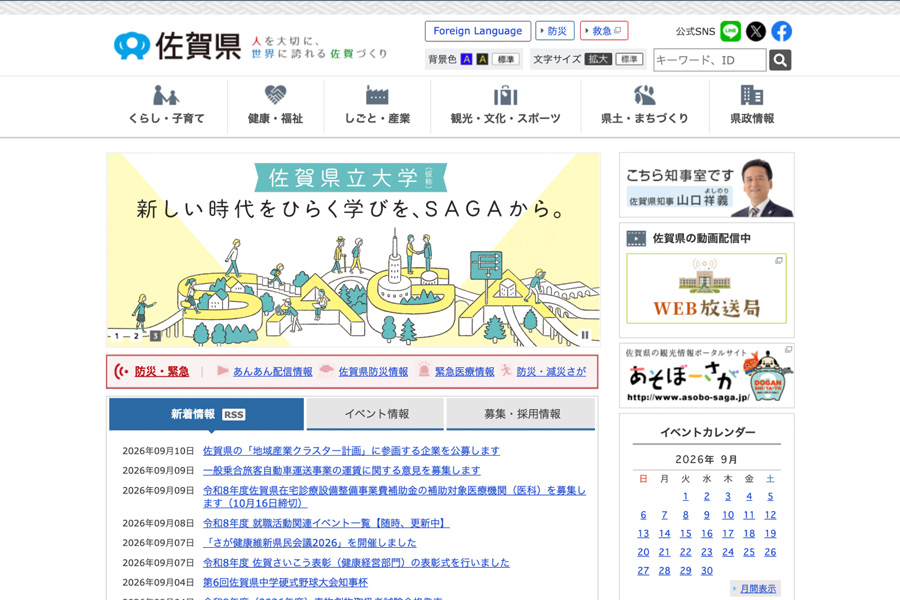Set text size to 拡大
The image size is (900, 600).
(x=598, y=59)
